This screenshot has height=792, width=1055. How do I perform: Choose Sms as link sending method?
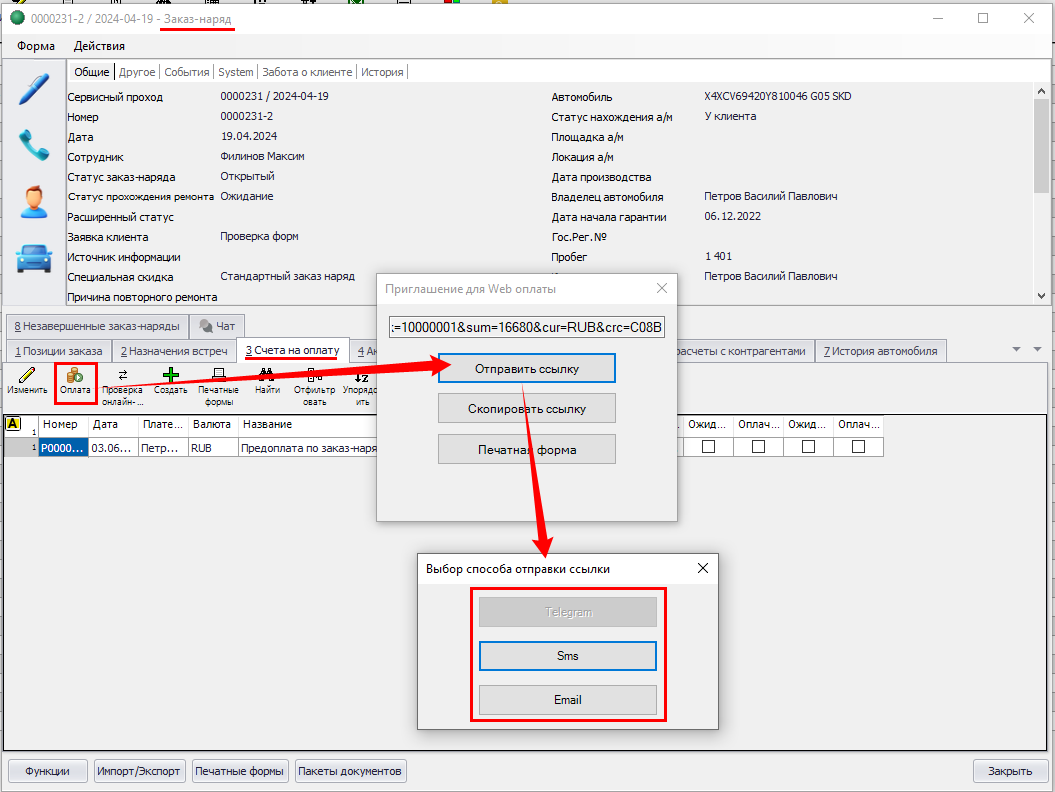click(567, 656)
